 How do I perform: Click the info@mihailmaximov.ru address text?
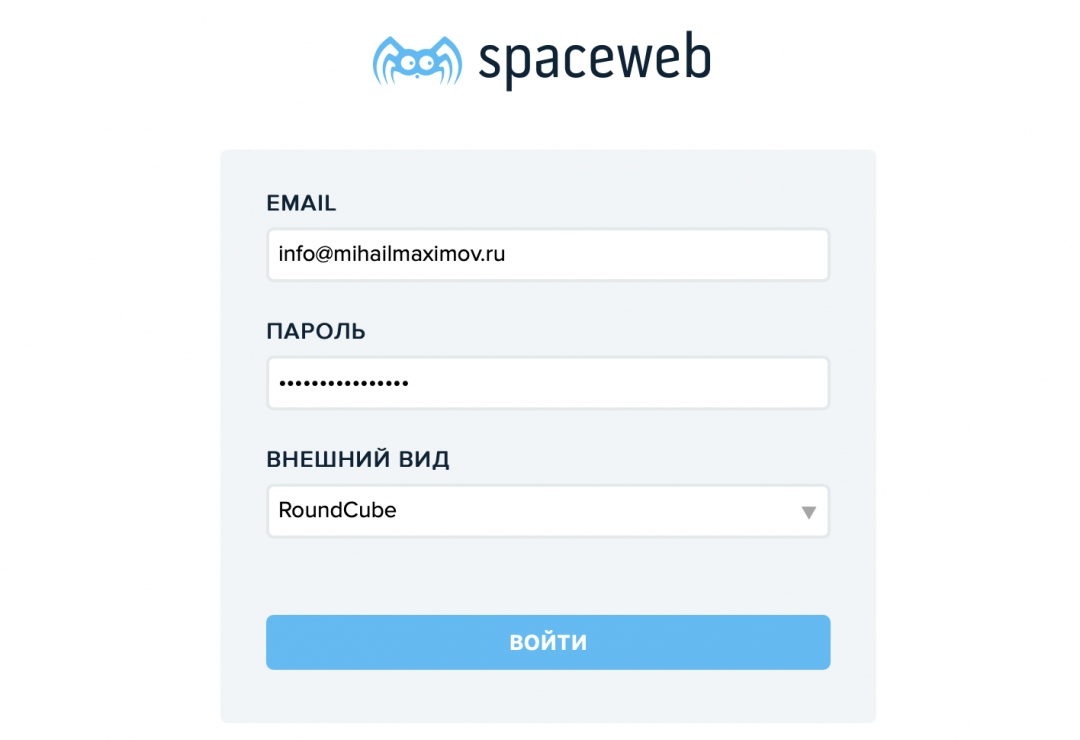tap(391, 254)
